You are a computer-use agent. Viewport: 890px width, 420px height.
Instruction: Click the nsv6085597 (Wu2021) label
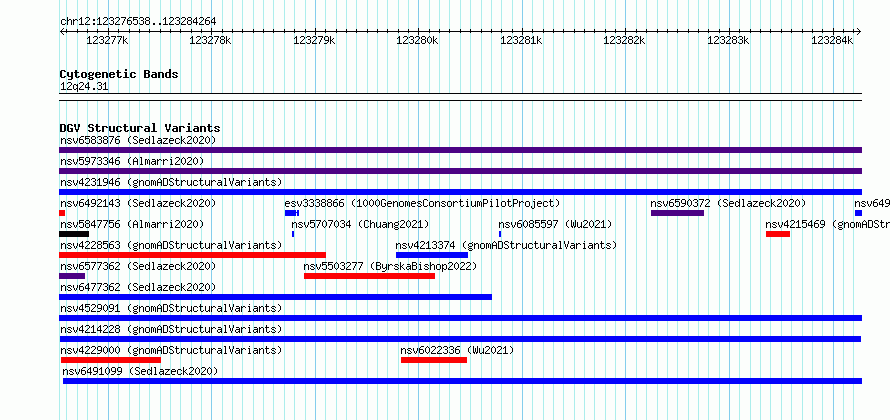(555, 224)
